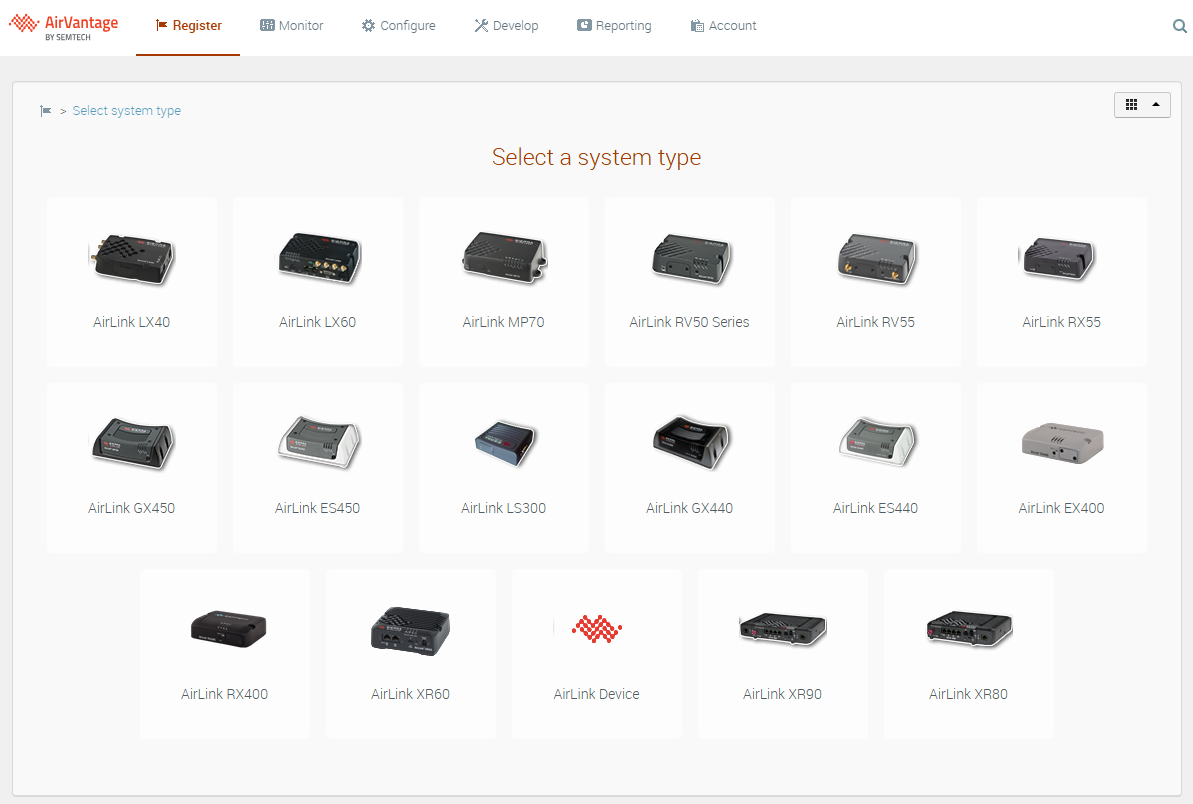The image size is (1193, 804).
Task: Click the Register tab
Action: point(188,26)
